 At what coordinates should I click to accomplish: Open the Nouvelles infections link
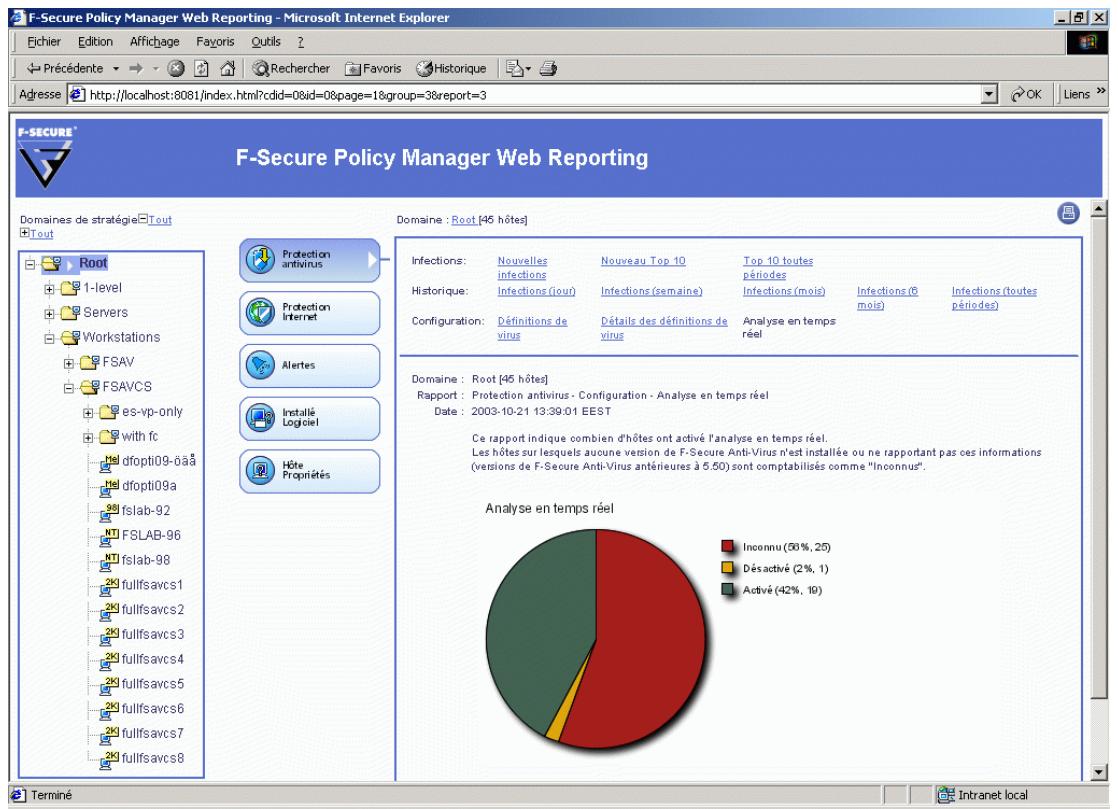point(523,268)
